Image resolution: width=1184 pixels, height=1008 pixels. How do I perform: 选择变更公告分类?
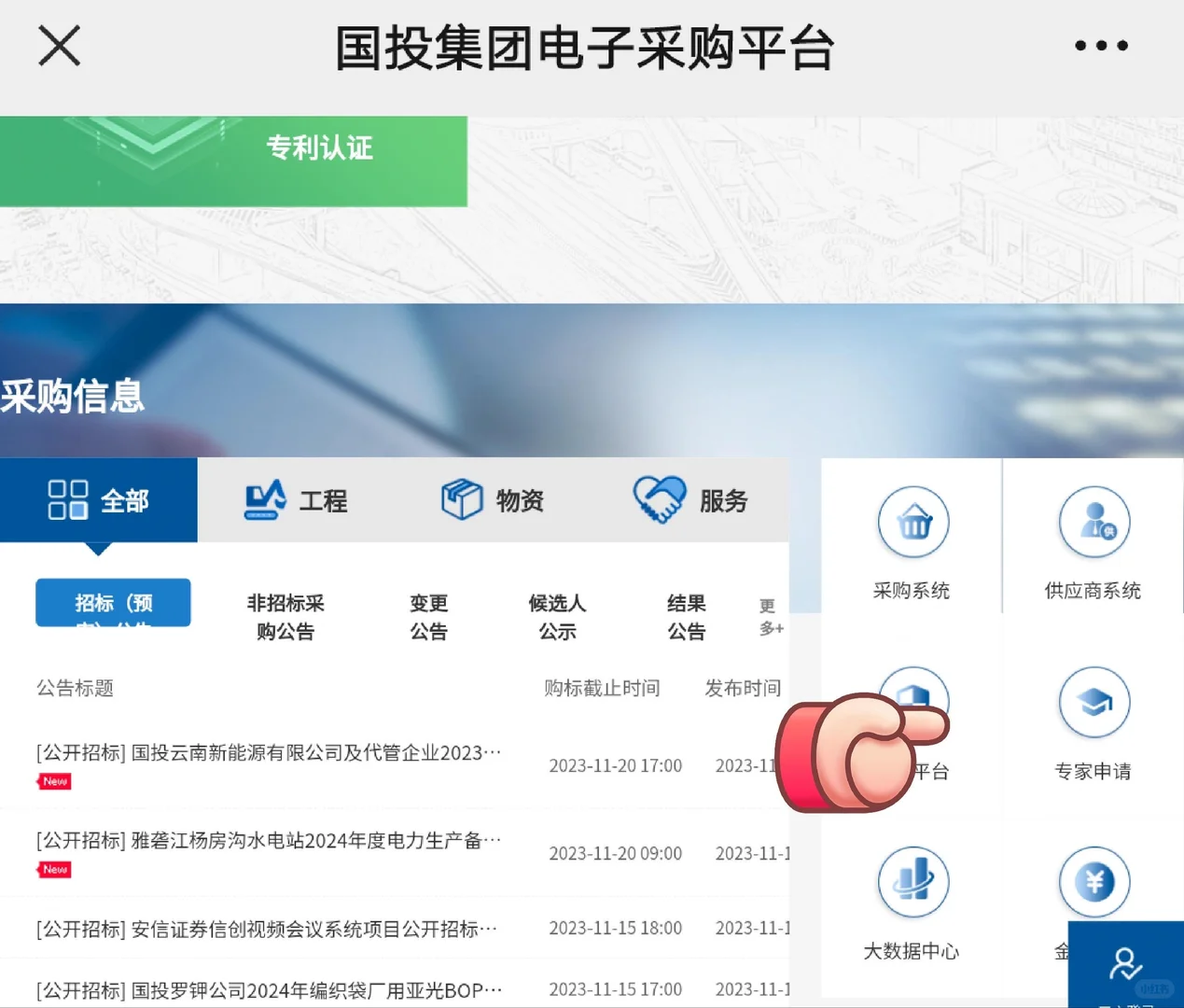428,617
